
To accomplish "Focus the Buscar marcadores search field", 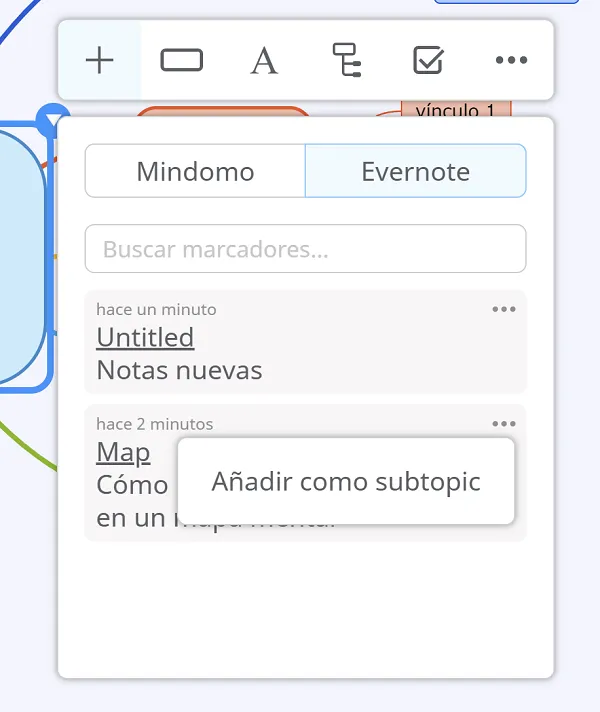I will (x=306, y=248).
